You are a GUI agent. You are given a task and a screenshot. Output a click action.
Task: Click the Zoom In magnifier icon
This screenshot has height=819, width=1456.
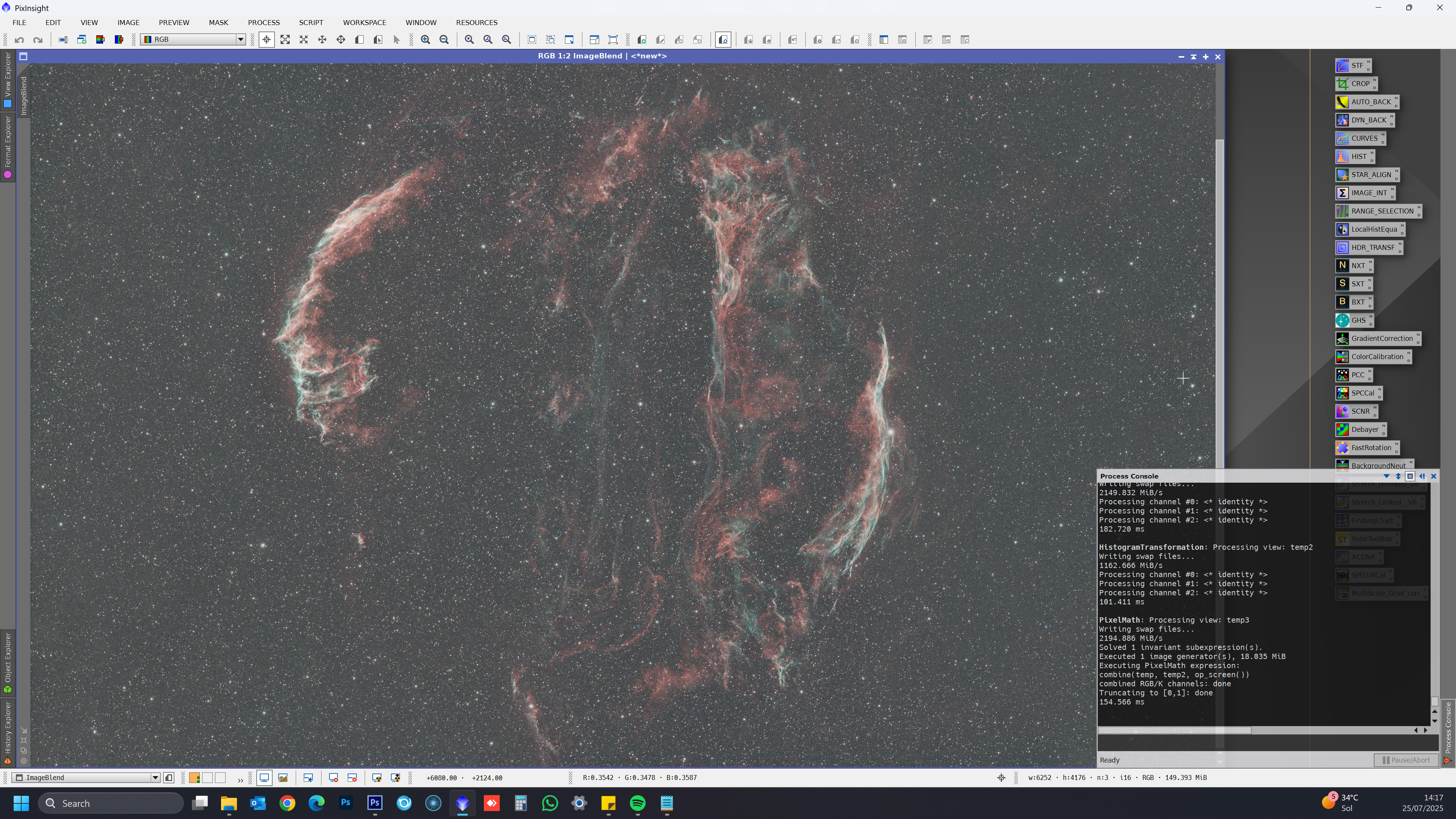[425, 39]
